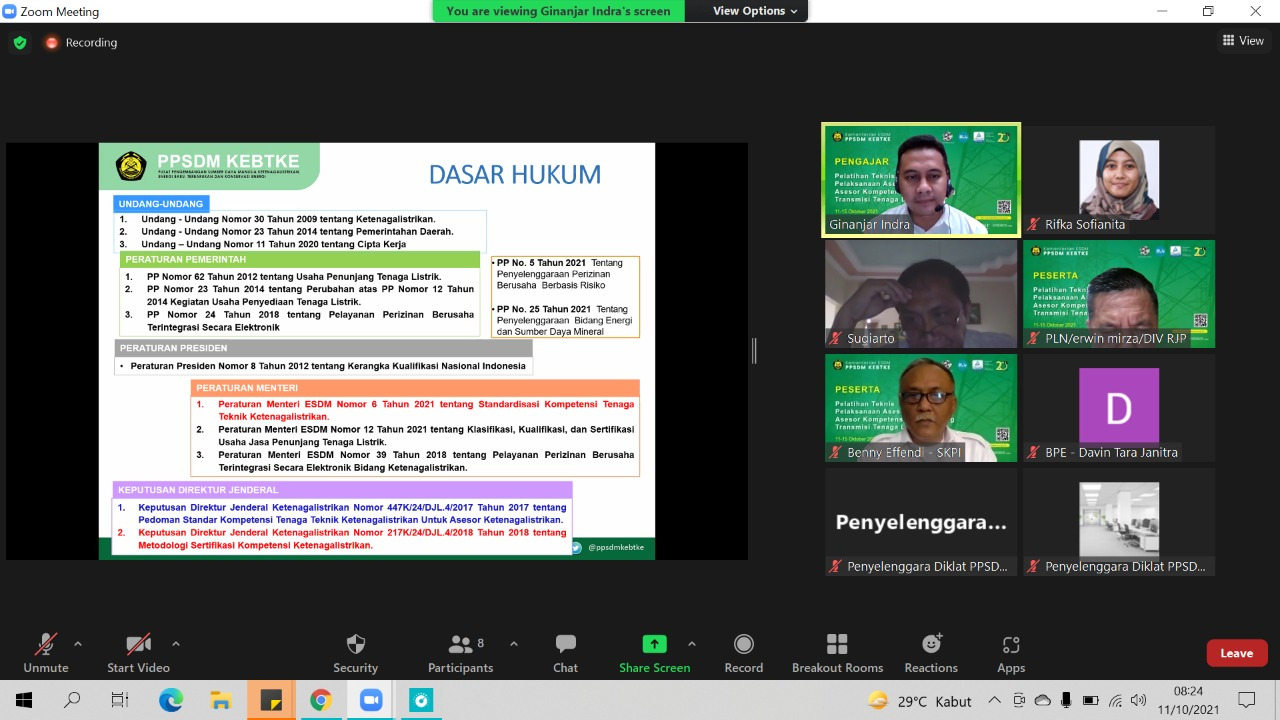Image resolution: width=1280 pixels, height=720 pixels.
Task: Expand audio options arrow beside Unmute
Action: [x=78, y=644]
